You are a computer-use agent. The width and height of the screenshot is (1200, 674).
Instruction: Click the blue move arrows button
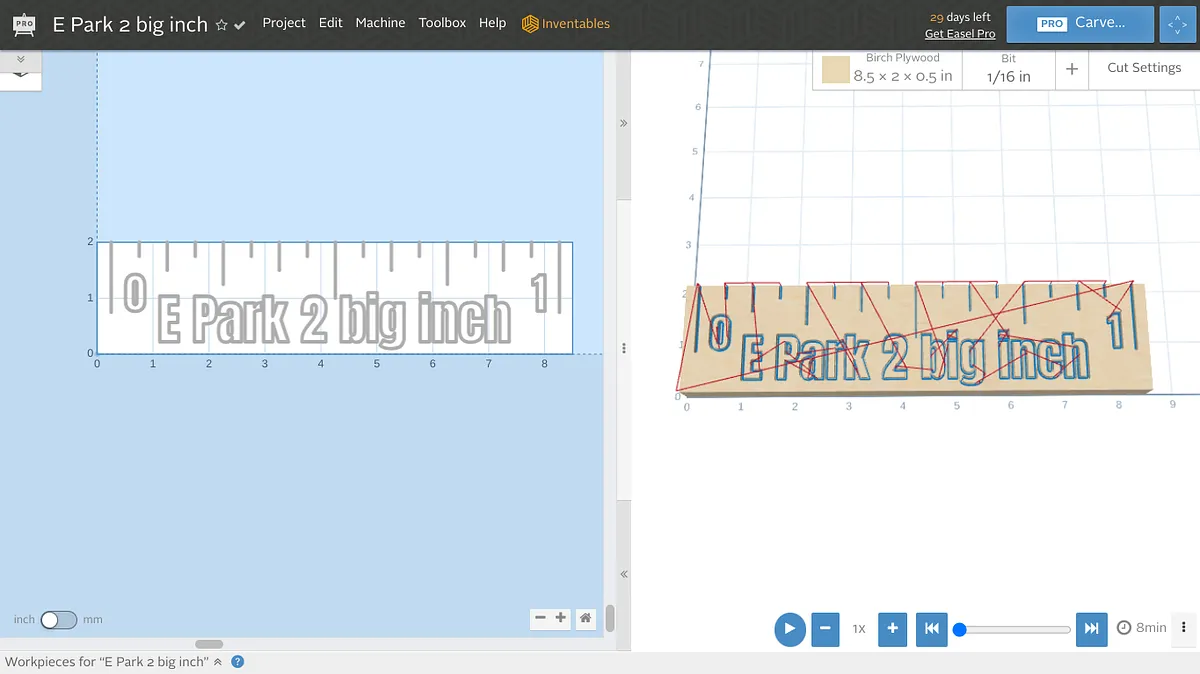tap(1176, 24)
